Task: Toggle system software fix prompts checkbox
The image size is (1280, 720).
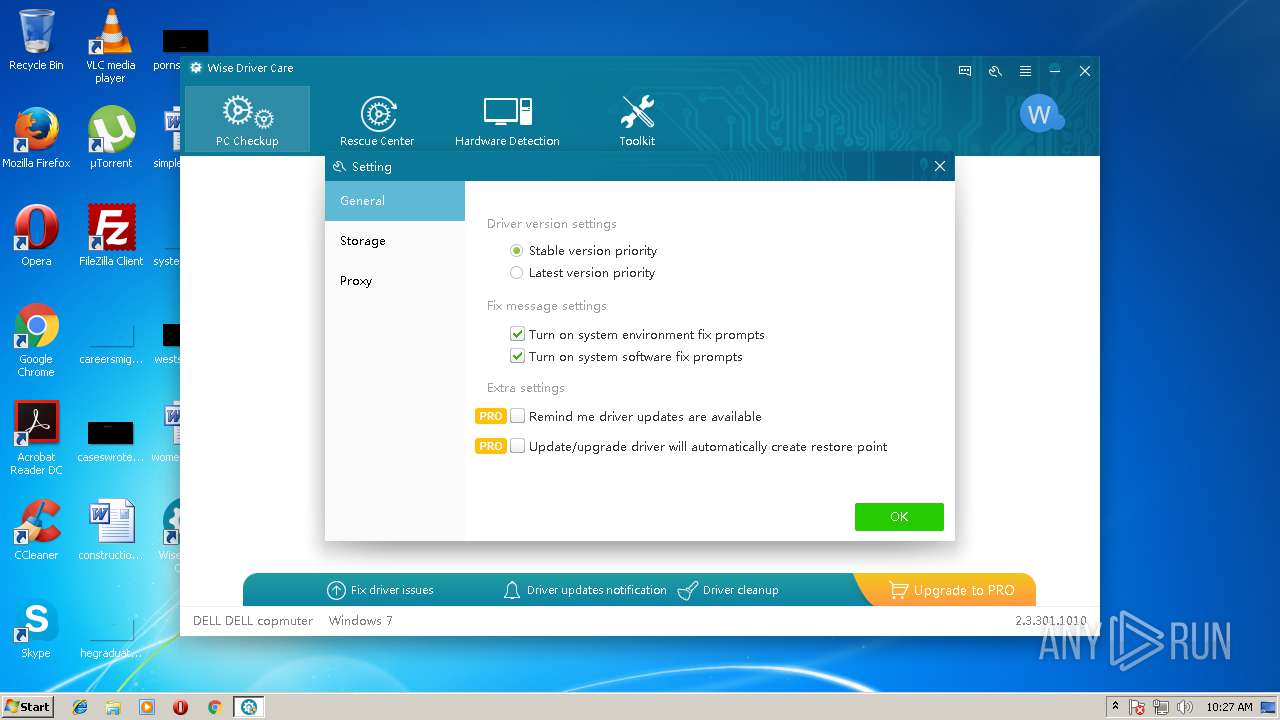Action: tap(517, 356)
